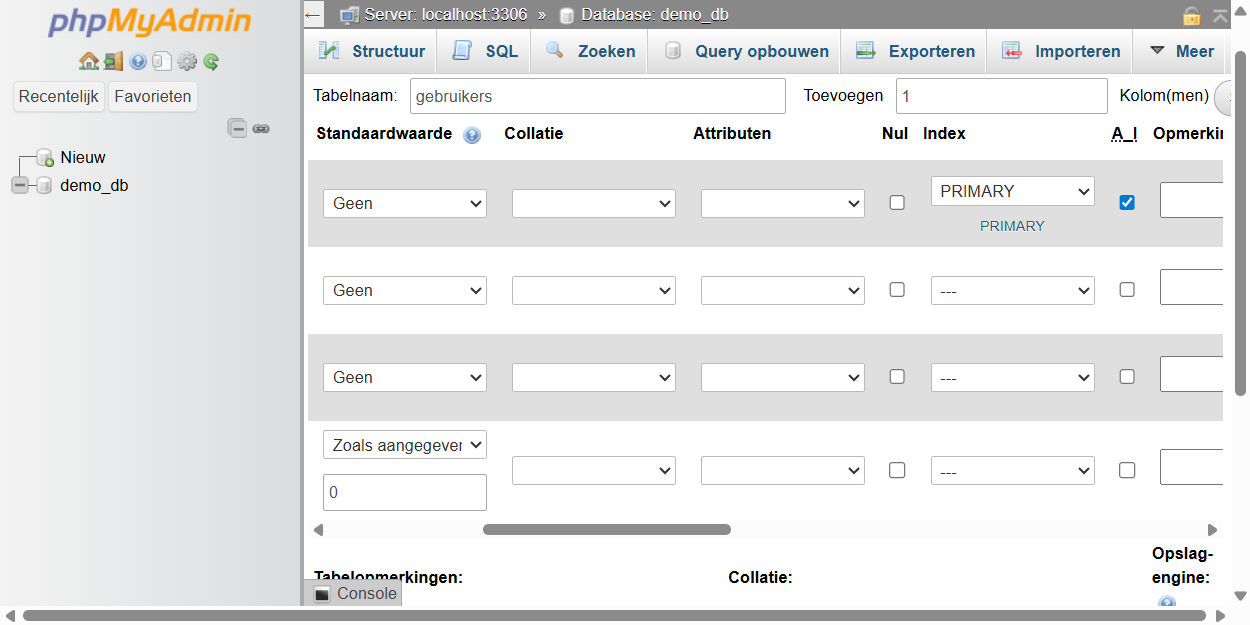Click the Tabelnaam input field

click(595, 97)
